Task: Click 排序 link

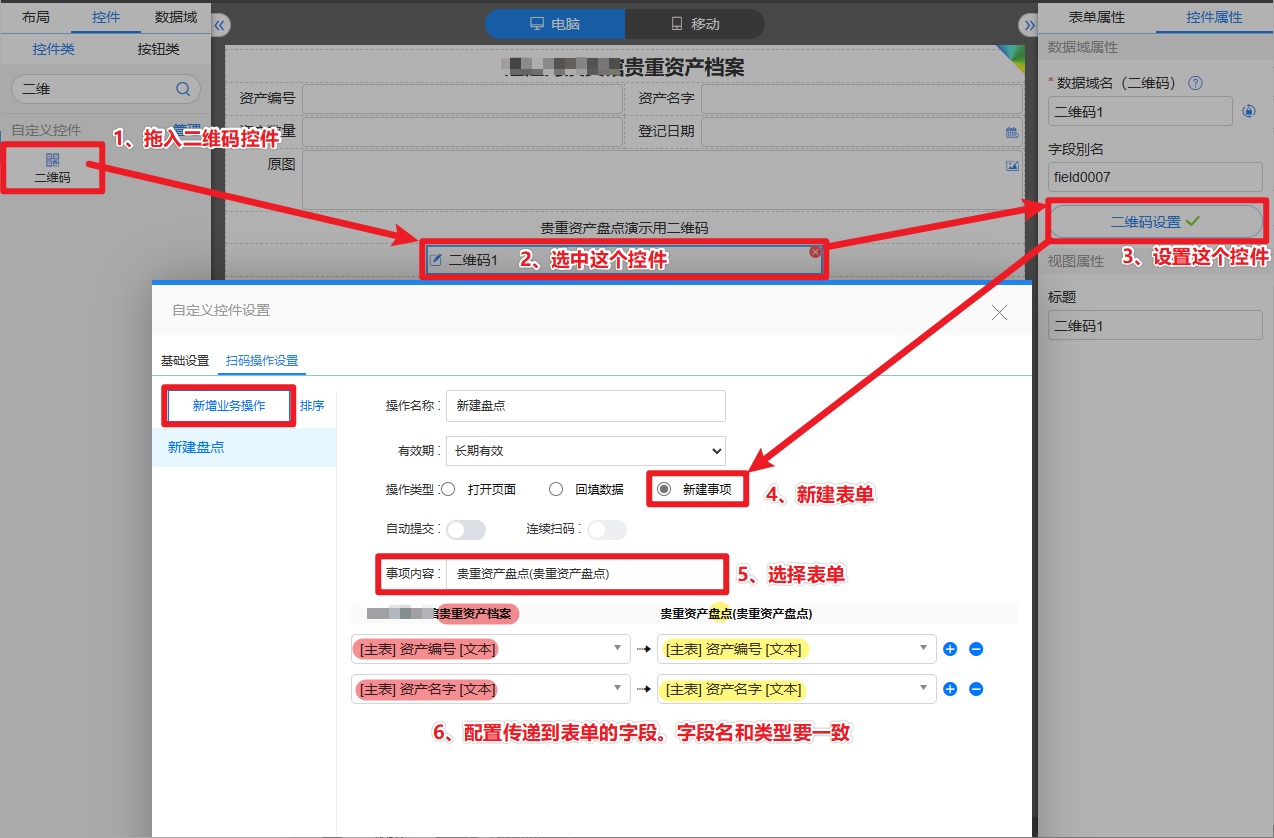Action: coord(312,406)
